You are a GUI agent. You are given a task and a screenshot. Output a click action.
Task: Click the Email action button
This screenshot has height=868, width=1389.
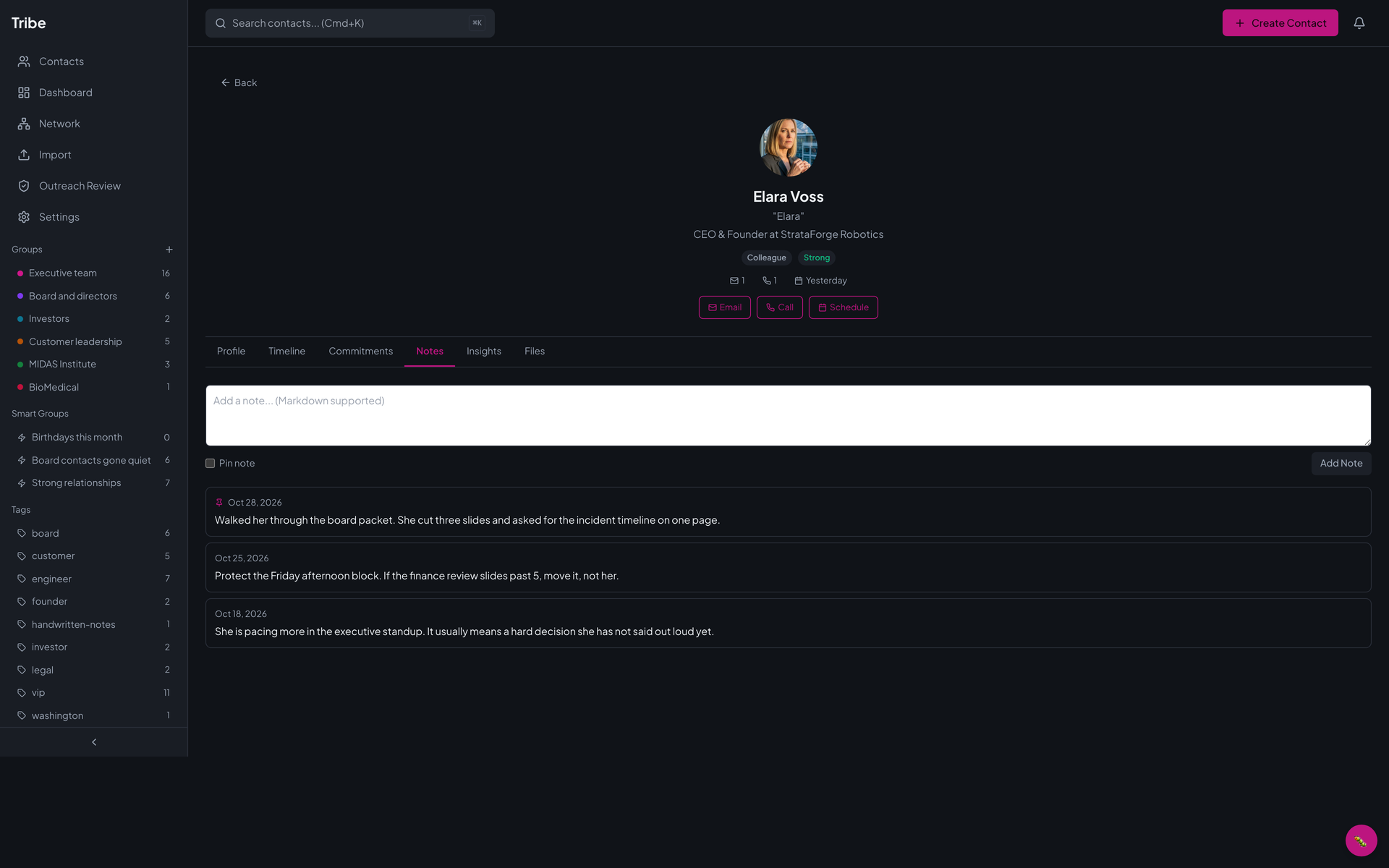(x=724, y=307)
